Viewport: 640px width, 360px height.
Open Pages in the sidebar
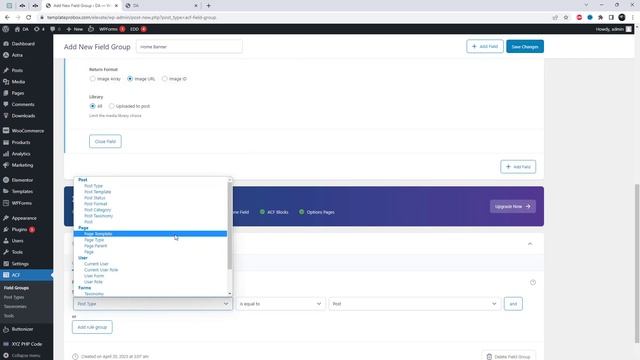coord(18,93)
